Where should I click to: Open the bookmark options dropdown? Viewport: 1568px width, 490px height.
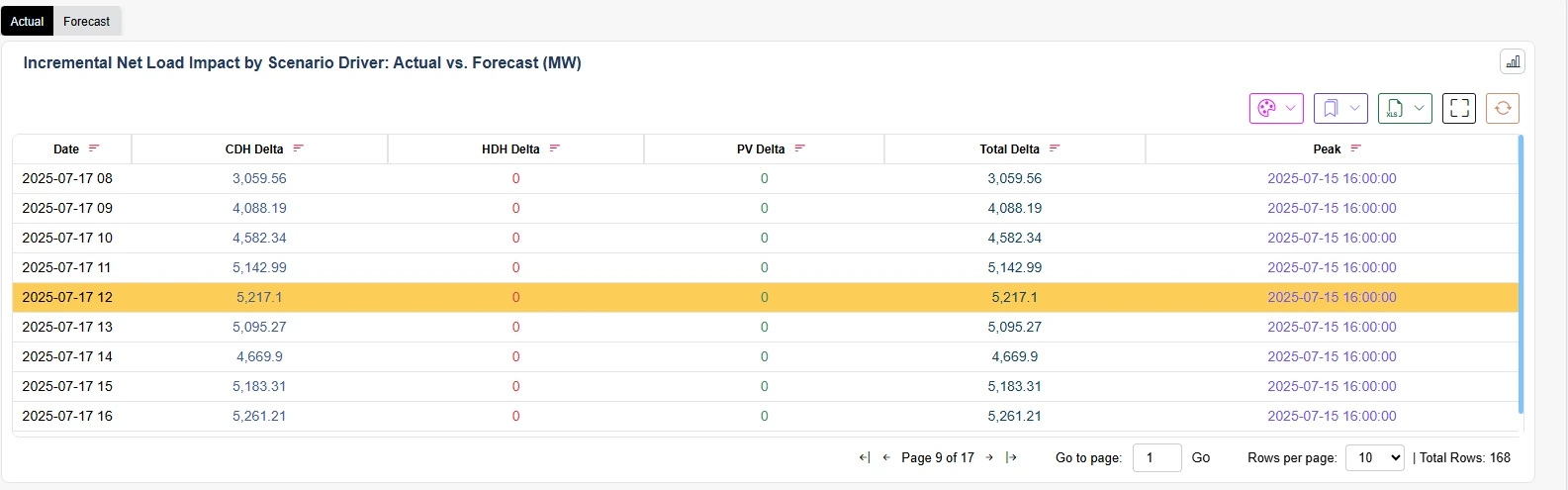coord(1340,108)
